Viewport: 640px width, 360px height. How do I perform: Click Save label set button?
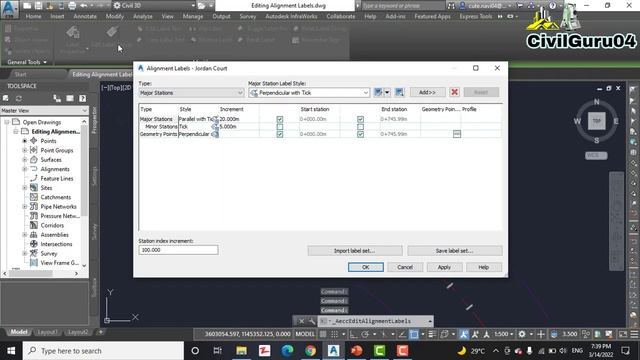point(455,251)
